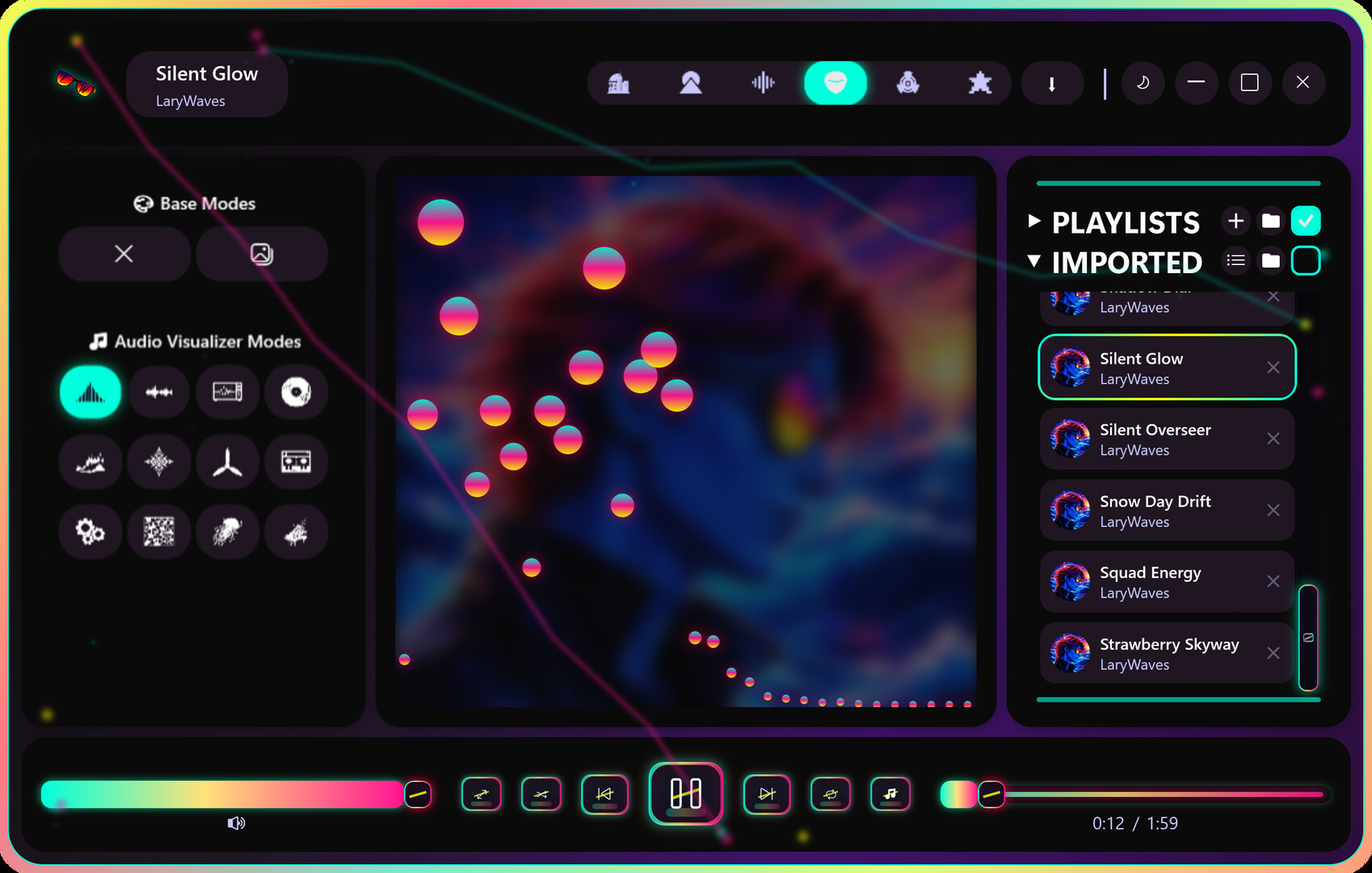Image resolution: width=1372 pixels, height=873 pixels.
Task: Open folder icon next to IMPORTED
Action: tap(1271, 260)
